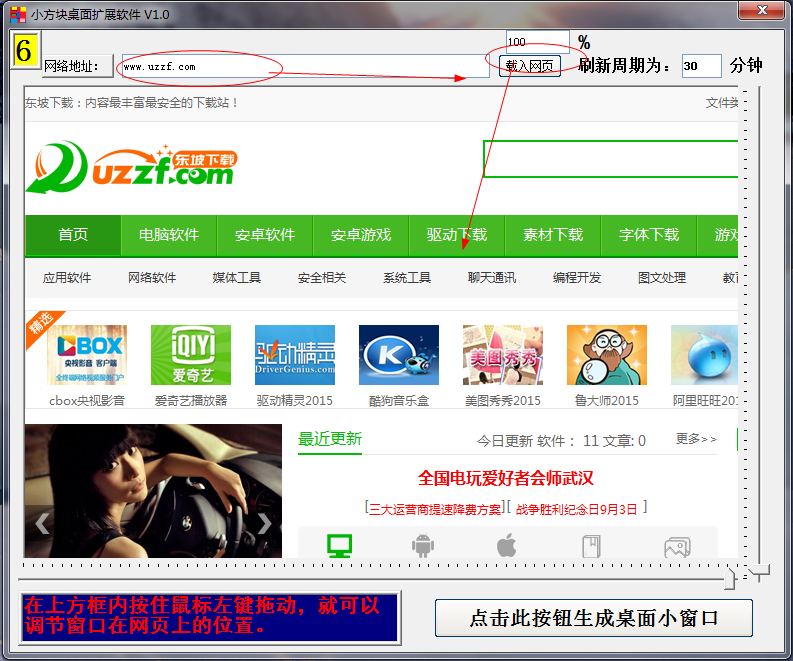
Task: Click the horizontal width slider handle
Action: click(x=729, y=579)
